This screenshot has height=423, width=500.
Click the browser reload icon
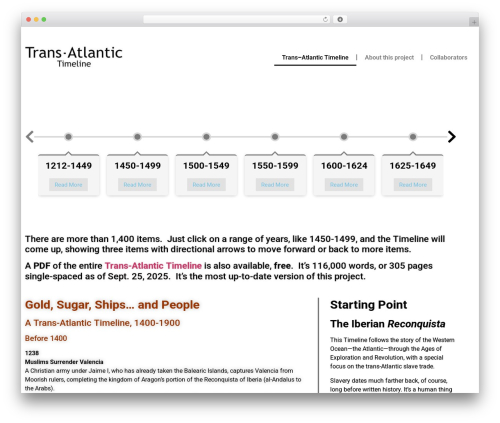pyautogui.click(x=325, y=19)
